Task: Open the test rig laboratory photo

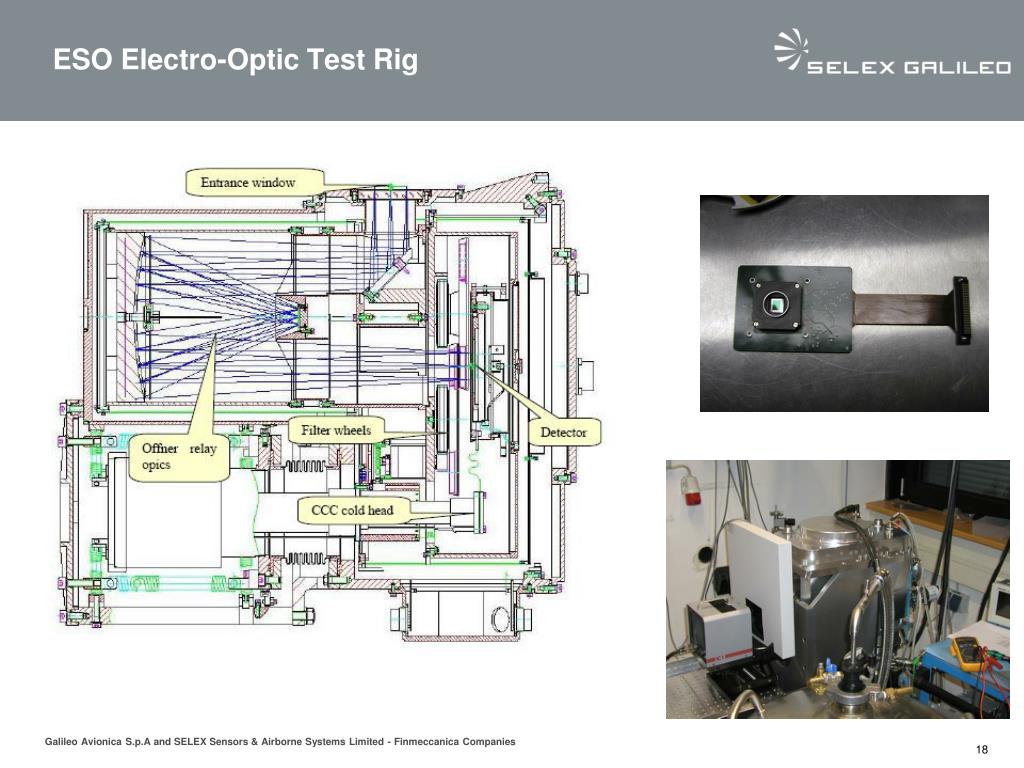Action: click(x=838, y=589)
